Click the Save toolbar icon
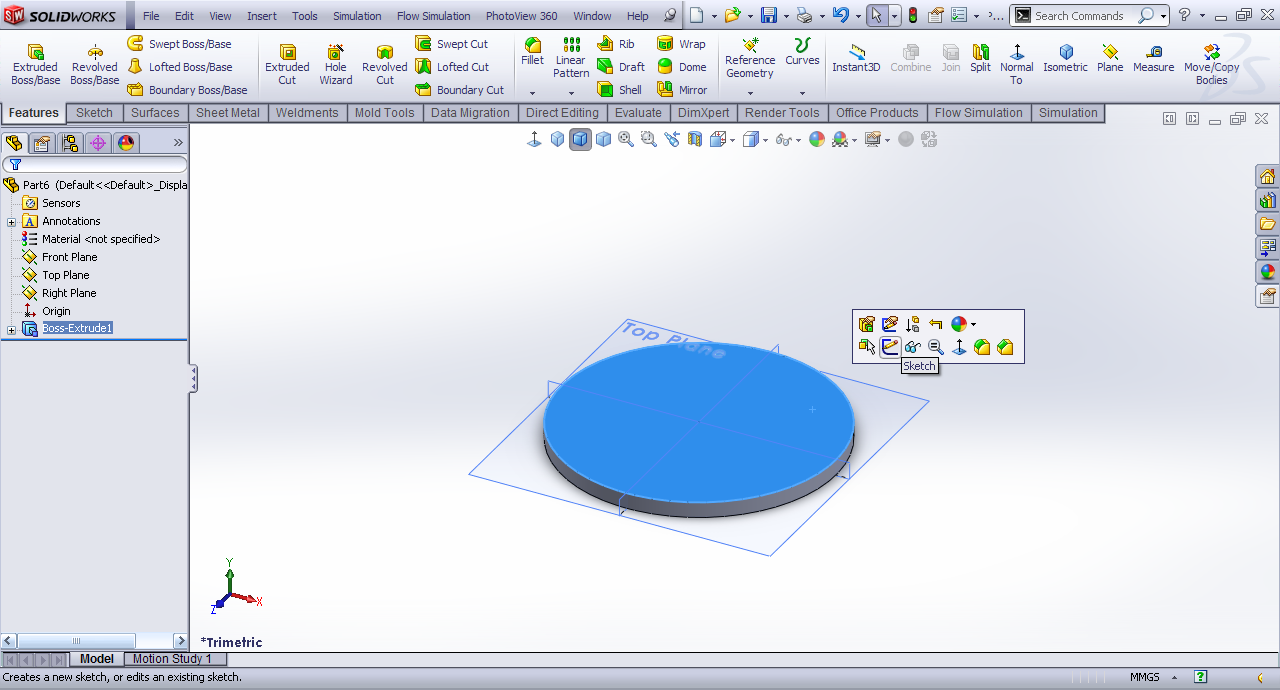The width and height of the screenshot is (1280, 690). point(768,16)
